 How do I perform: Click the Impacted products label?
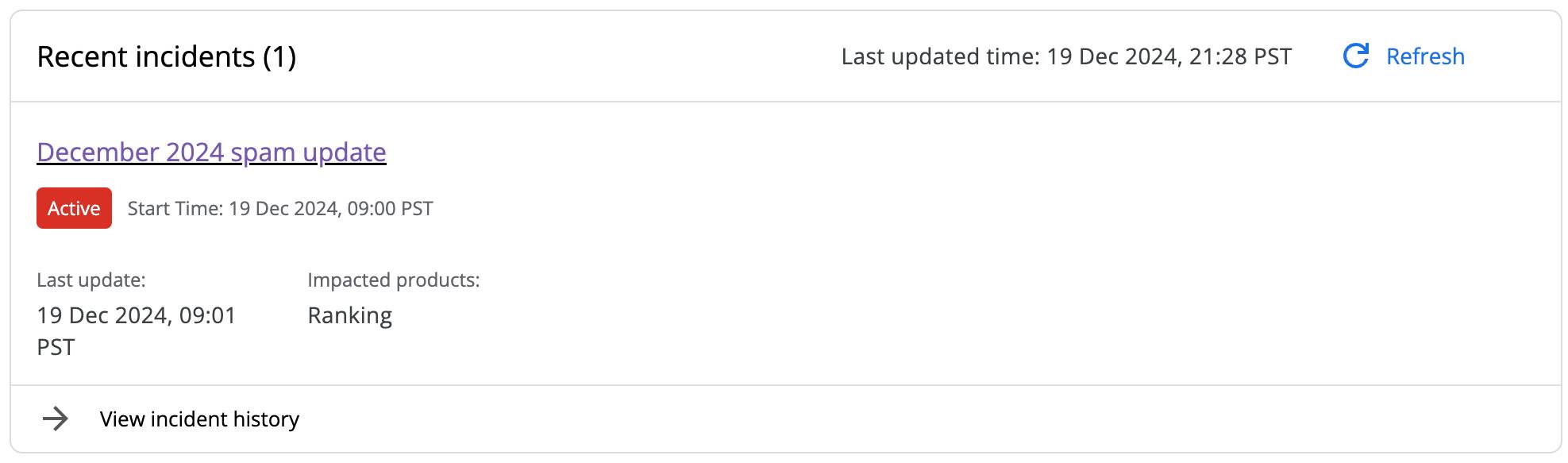coord(394,280)
